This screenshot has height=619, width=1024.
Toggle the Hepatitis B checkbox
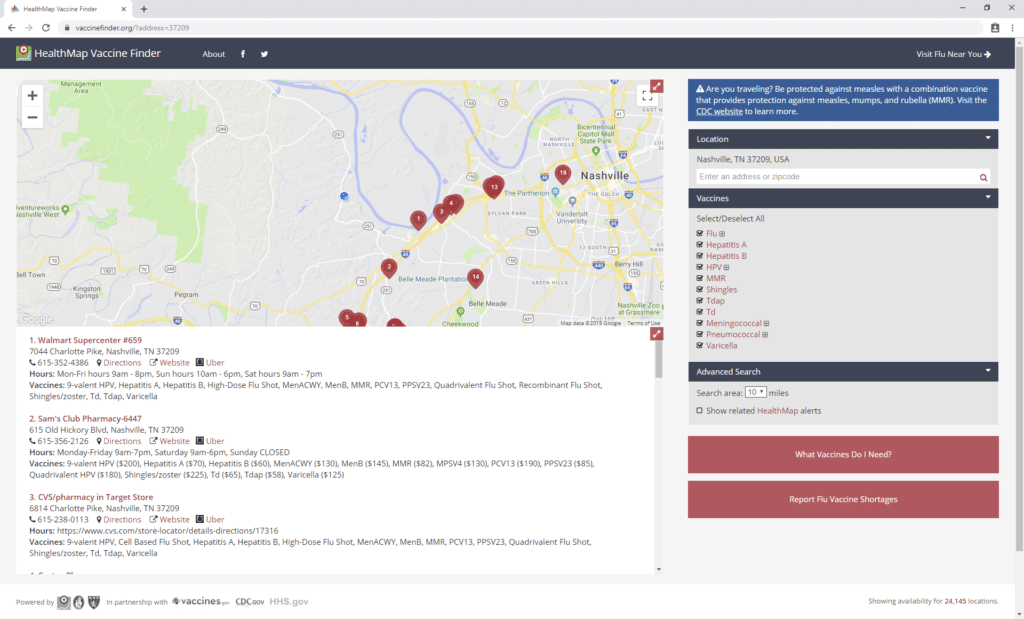(x=699, y=255)
